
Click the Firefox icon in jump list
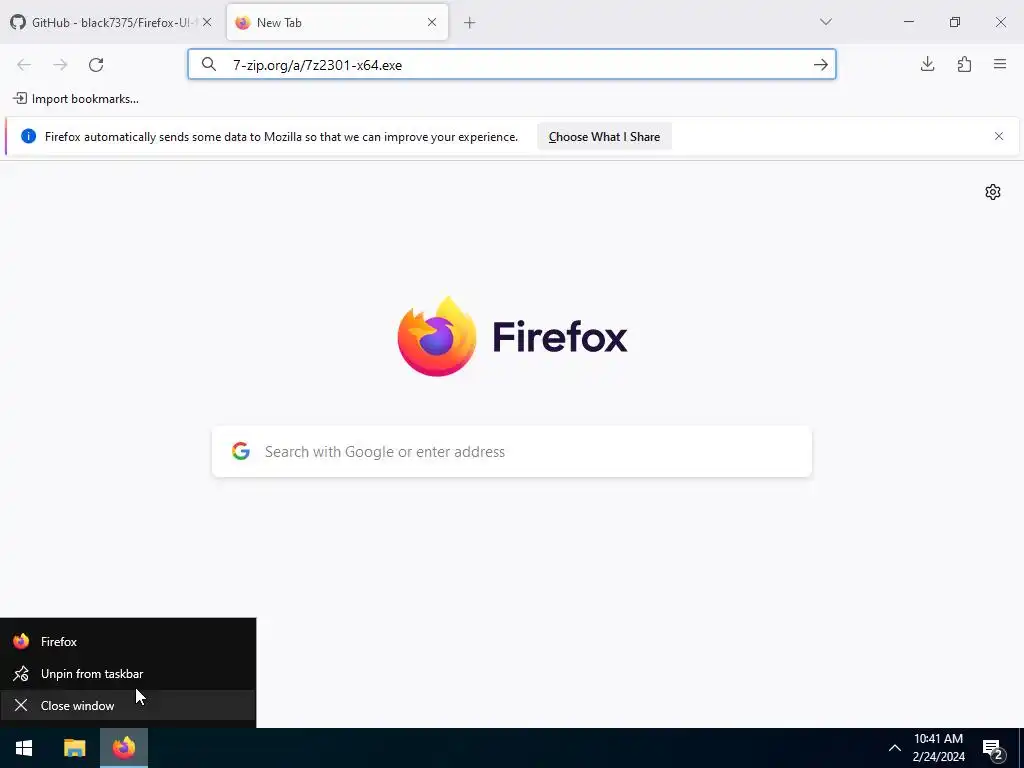[21, 641]
